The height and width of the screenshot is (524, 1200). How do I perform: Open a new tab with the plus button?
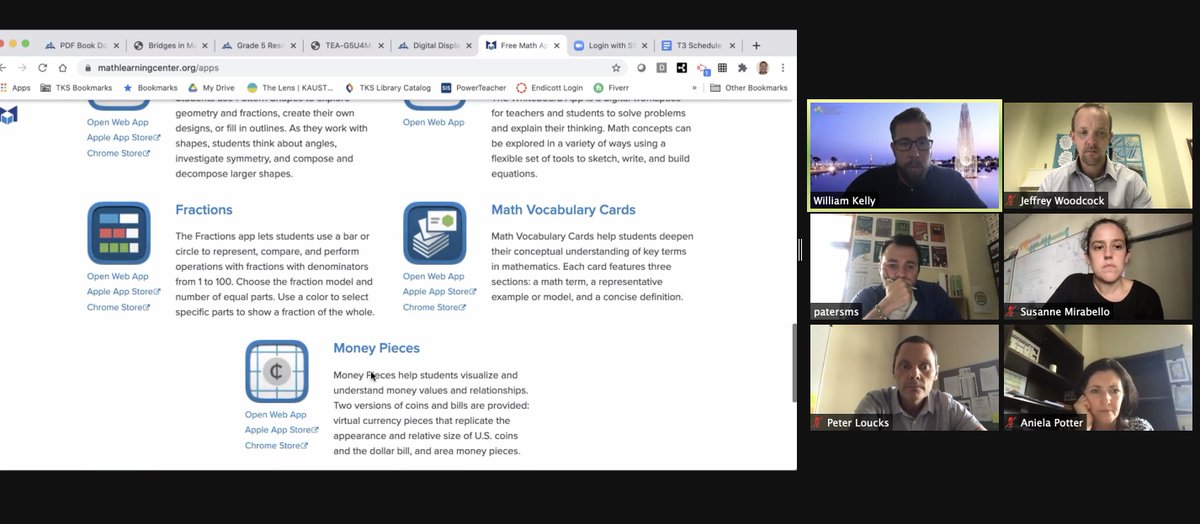click(756, 45)
